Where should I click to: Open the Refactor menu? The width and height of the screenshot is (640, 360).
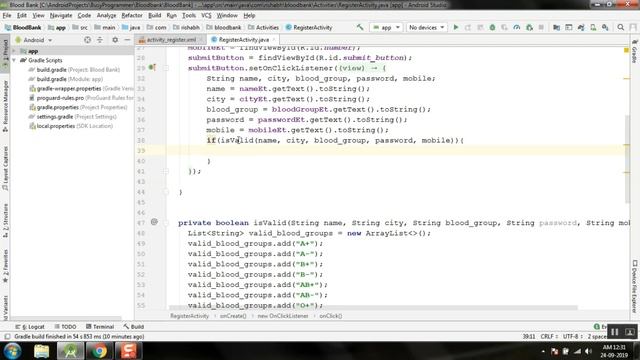click(132, 16)
